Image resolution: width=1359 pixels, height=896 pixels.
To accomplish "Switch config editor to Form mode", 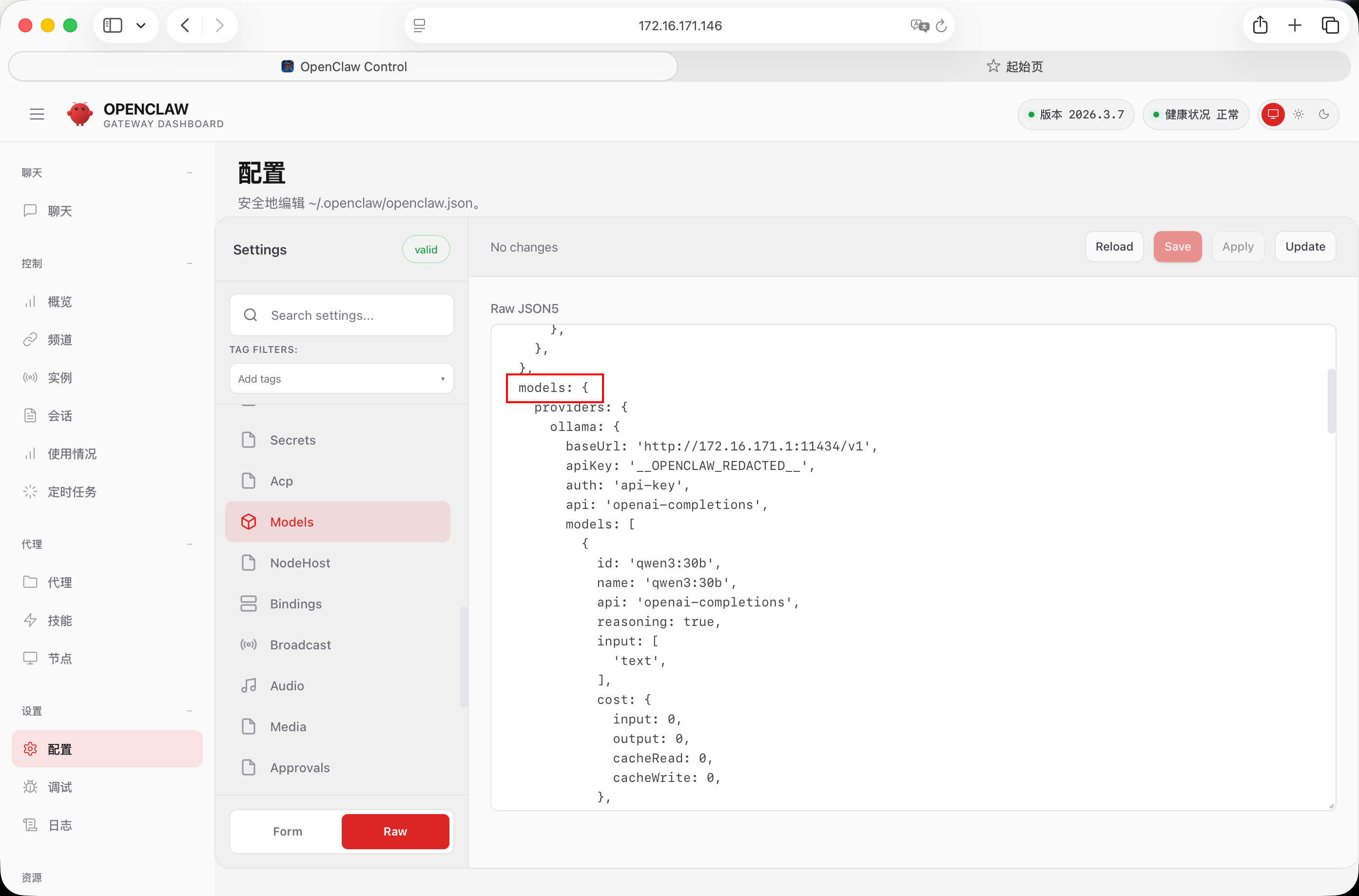I will (x=287, y=831).
